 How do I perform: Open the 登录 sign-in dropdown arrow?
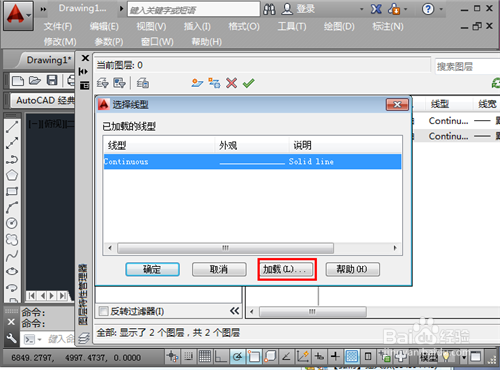362,9
